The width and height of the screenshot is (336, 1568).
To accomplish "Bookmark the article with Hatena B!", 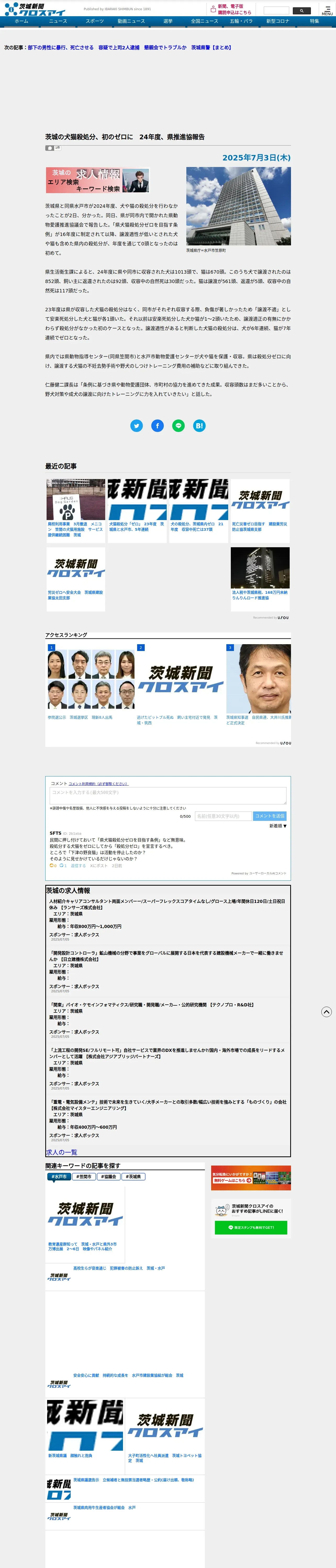I will (x=199, y=426).
